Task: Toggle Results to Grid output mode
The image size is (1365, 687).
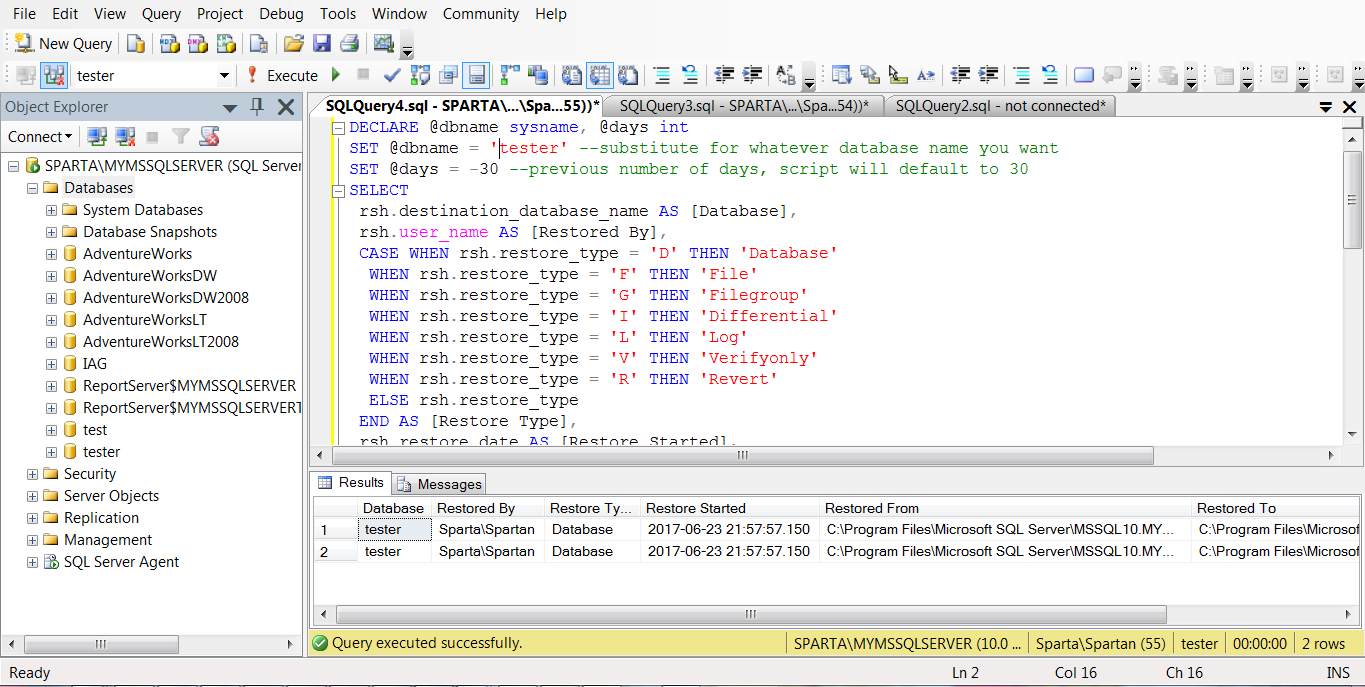Action: click(599, 75)
